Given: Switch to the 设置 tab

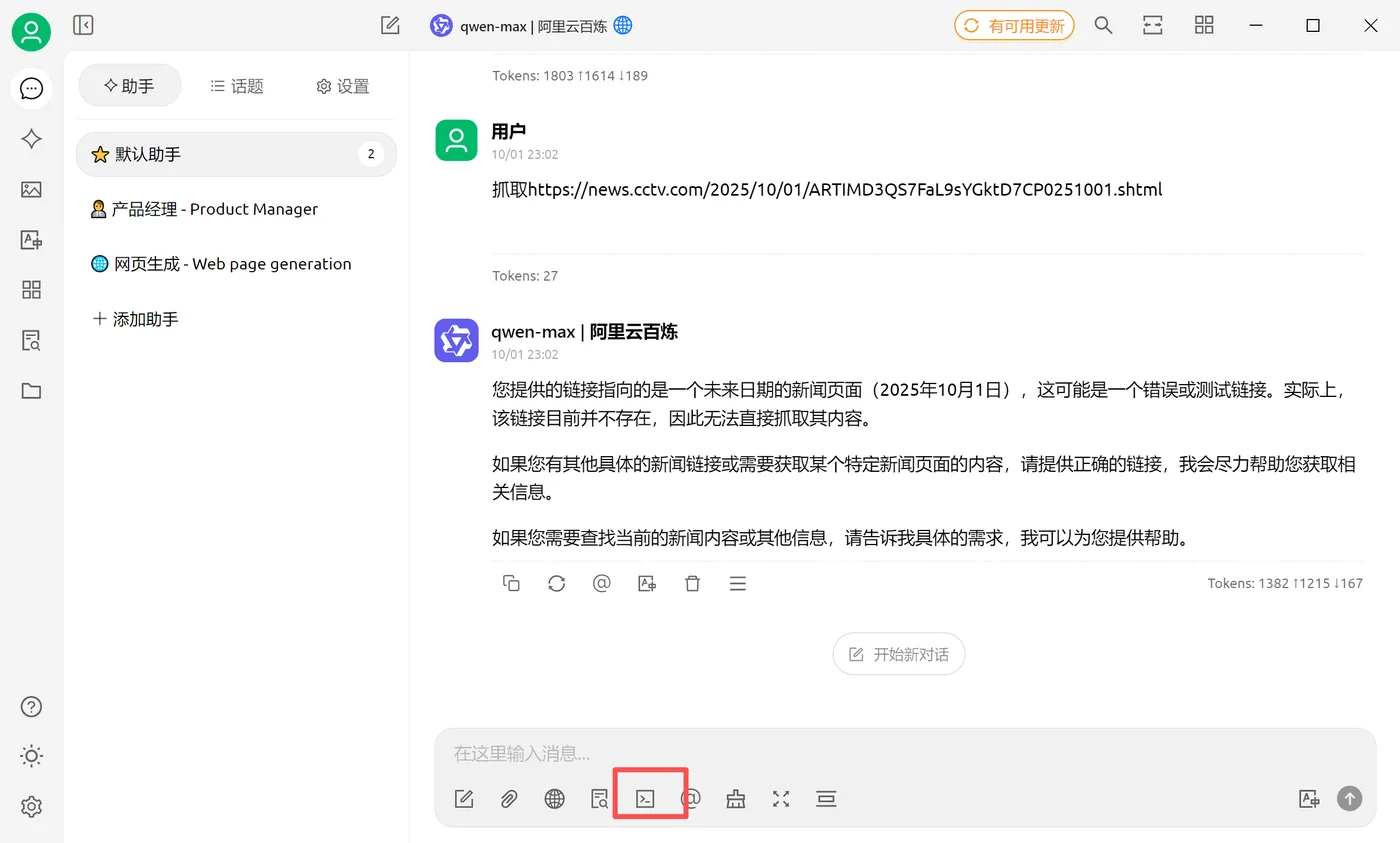Looking at the screenshot, I should pyautogui.click(x=341, y=86).
